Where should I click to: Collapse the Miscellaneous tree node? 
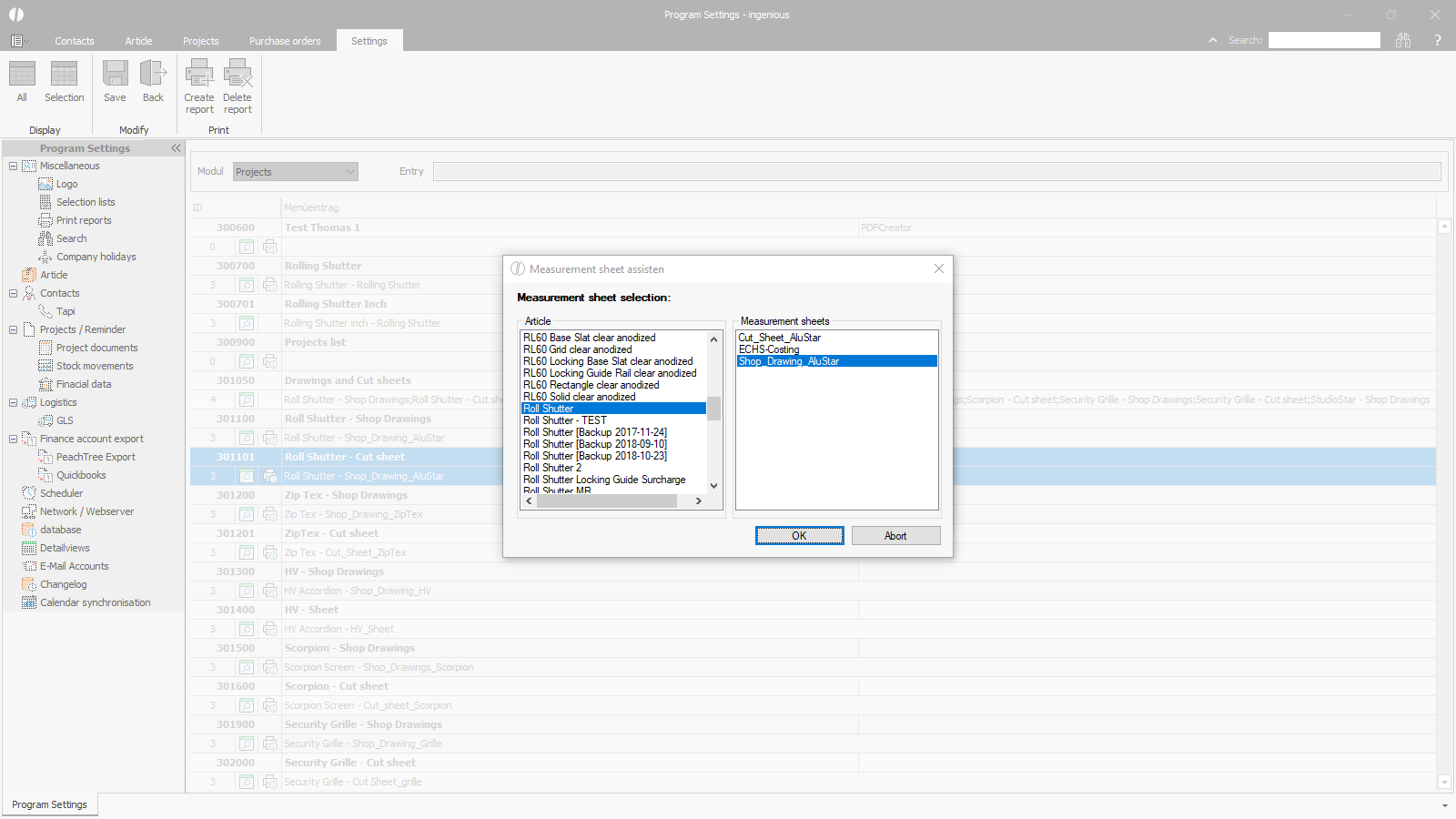click(x=14, y=166)
